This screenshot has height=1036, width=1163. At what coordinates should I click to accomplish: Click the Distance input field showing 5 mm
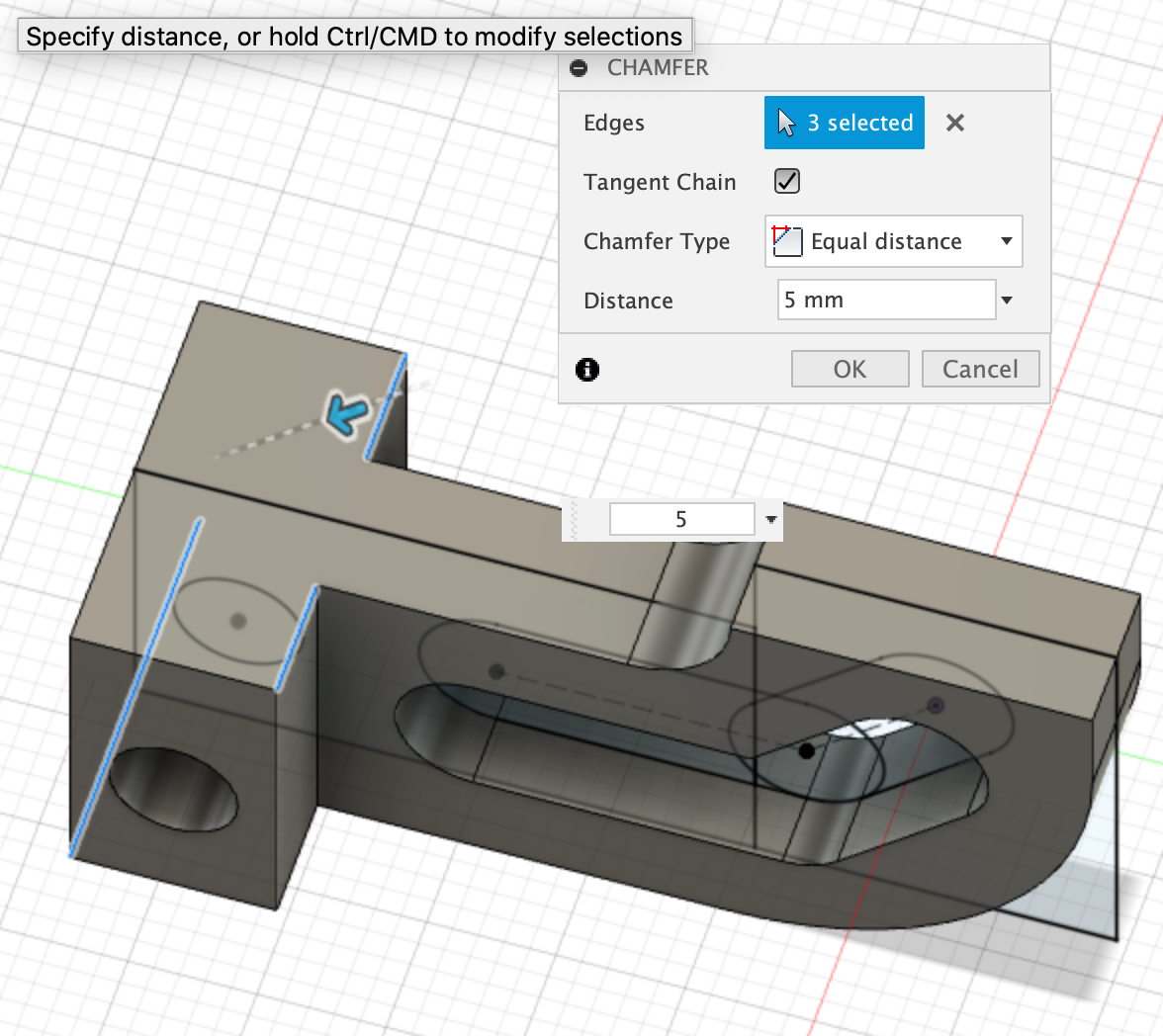[886, 300]
